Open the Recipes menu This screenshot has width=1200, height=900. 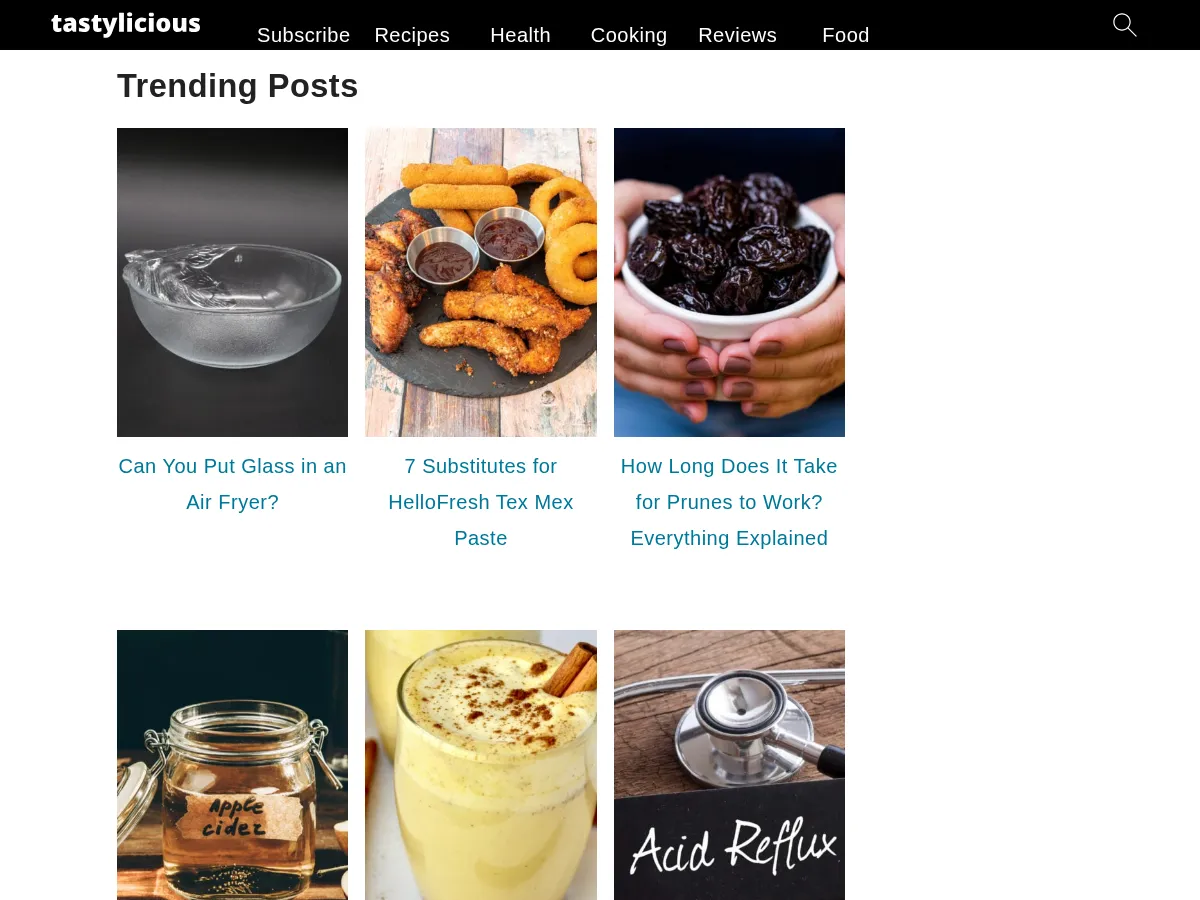[x=412, y=35]
